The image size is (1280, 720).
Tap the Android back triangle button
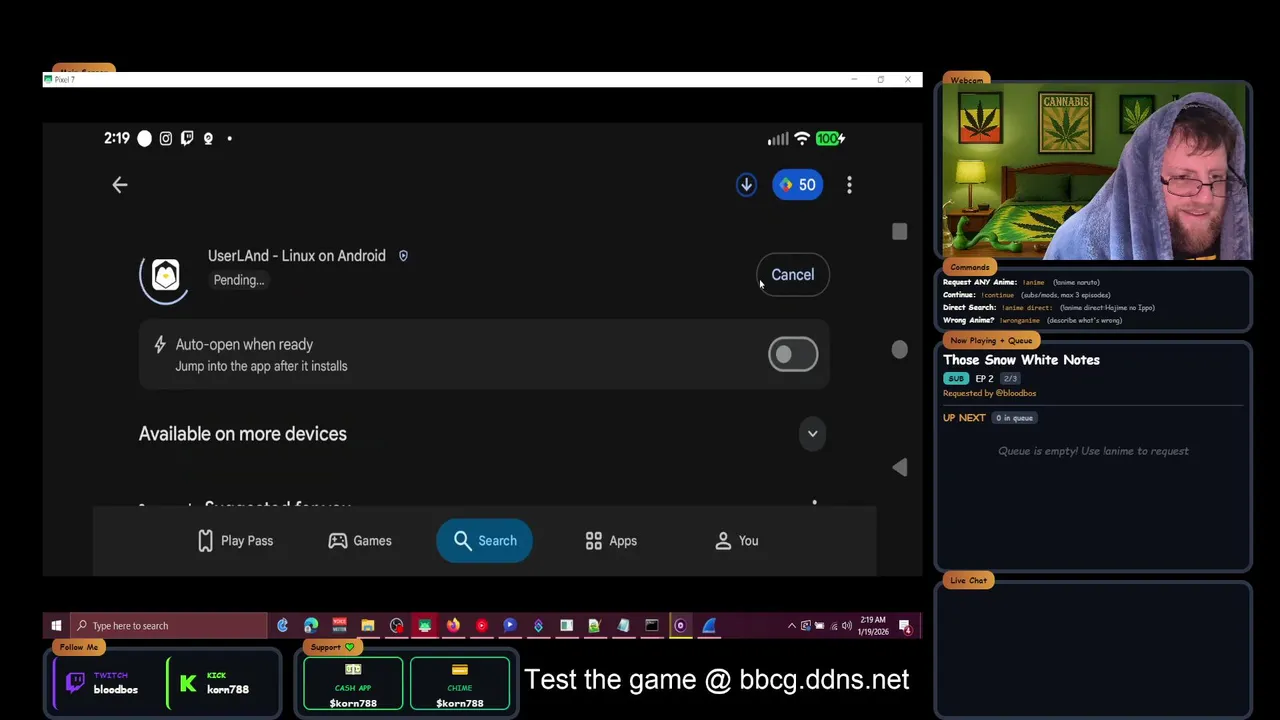click(899, 467)
